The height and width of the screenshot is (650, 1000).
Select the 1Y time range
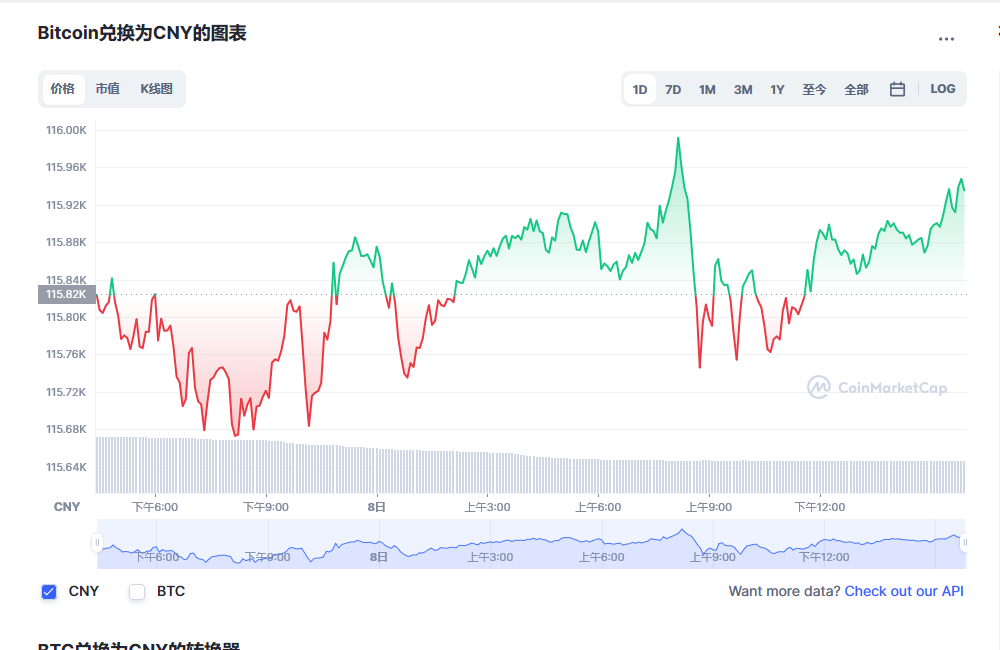pyautogui.click(x=777, y=89)
